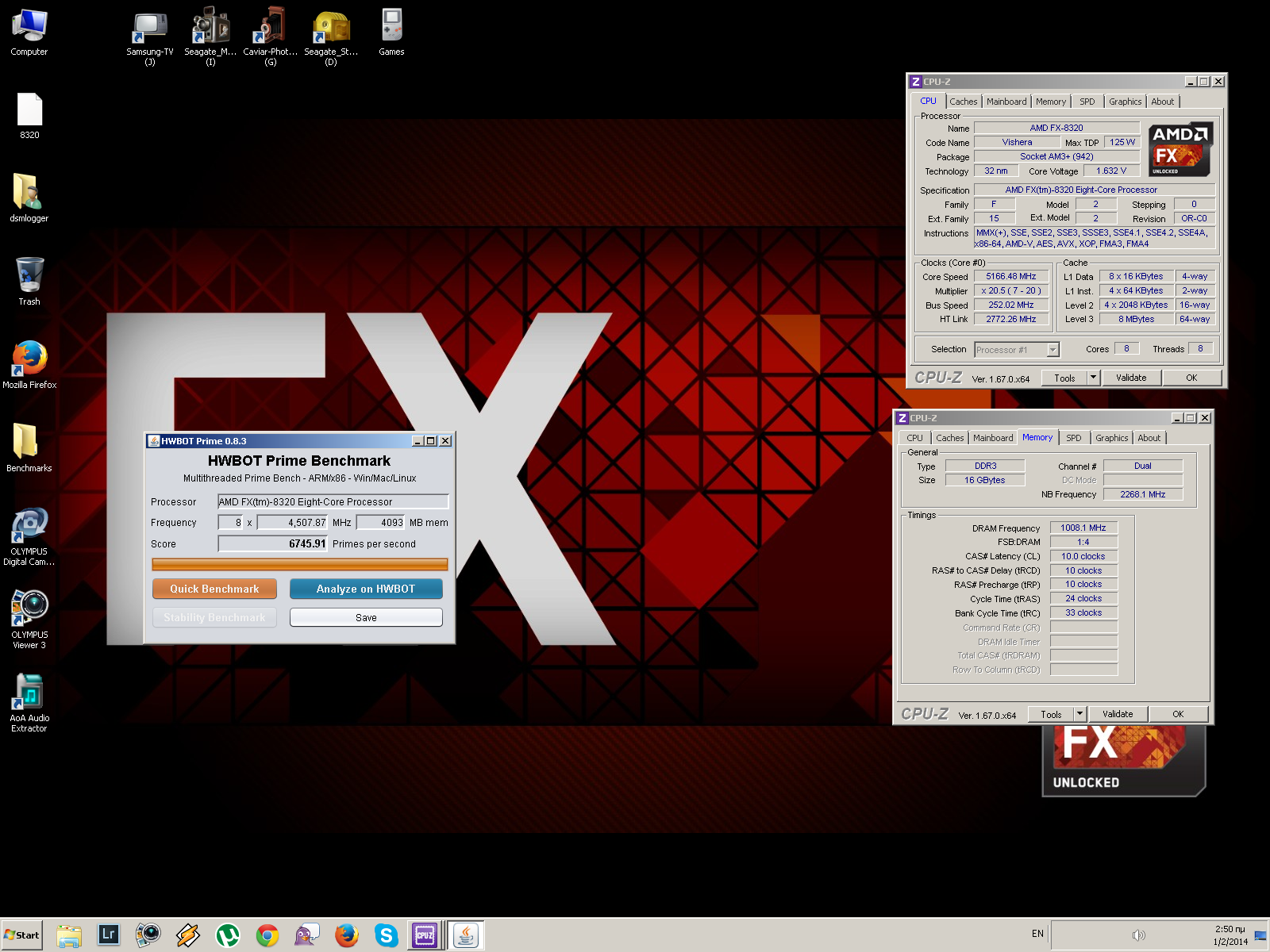Click Tools button in lower CPU-Z window
Image resolution: width=1270 pixels, height=952 pixels.
point(1051,714)
